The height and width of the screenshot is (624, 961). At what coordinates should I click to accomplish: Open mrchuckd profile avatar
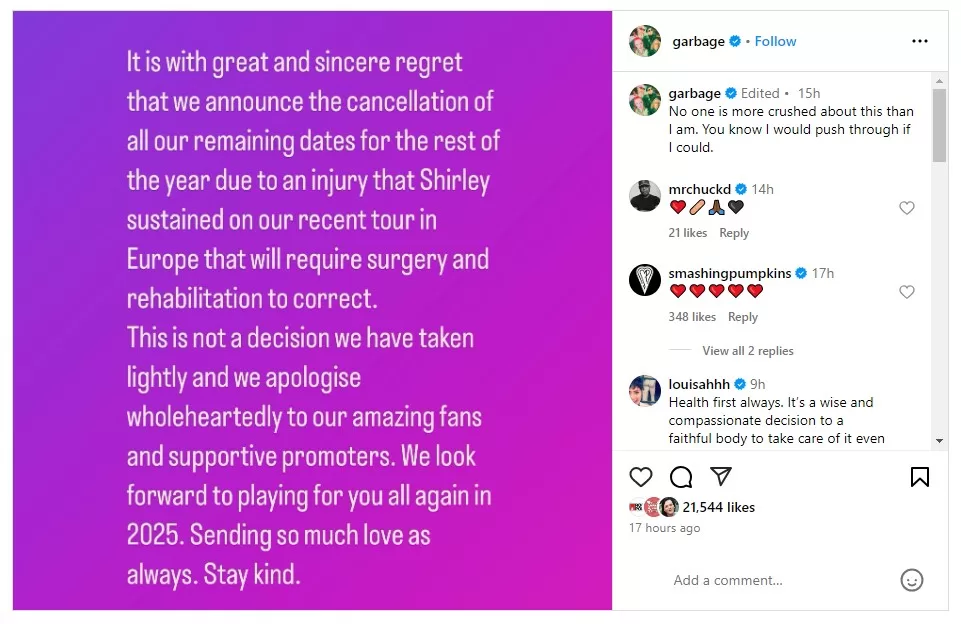645,196
